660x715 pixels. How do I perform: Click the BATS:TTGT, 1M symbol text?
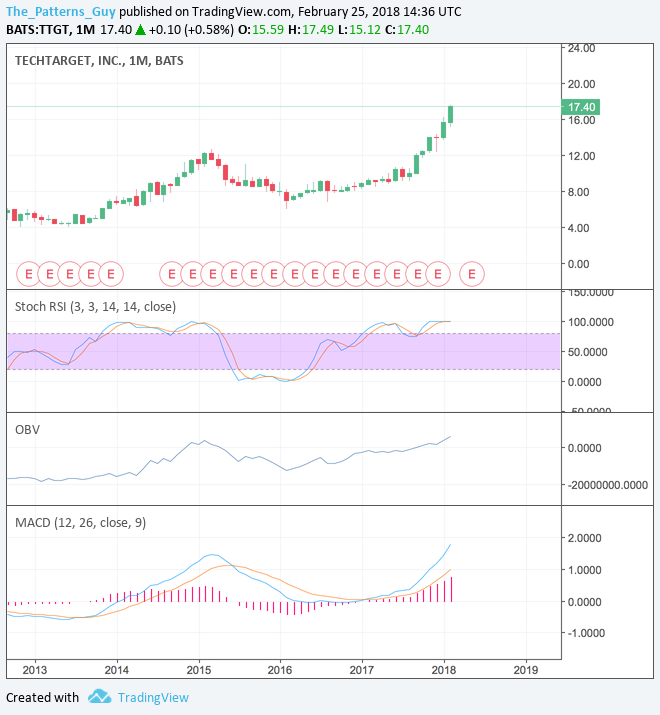51,30
